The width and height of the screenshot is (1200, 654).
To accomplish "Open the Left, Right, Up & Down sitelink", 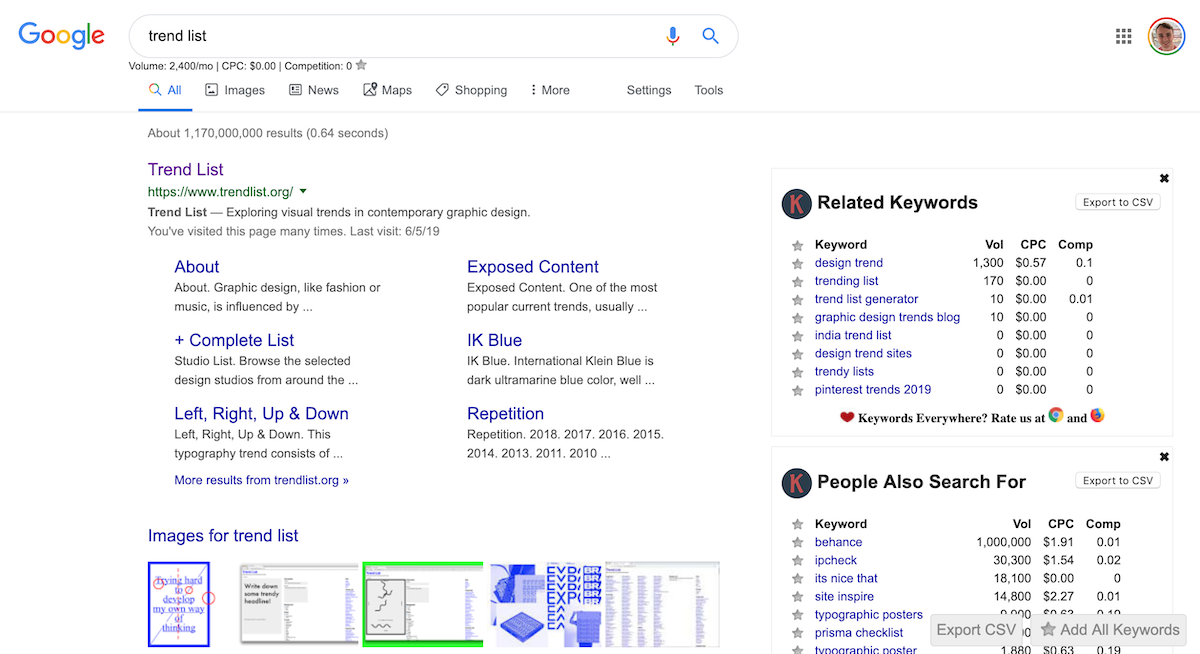I will click(x=261, y=414).
